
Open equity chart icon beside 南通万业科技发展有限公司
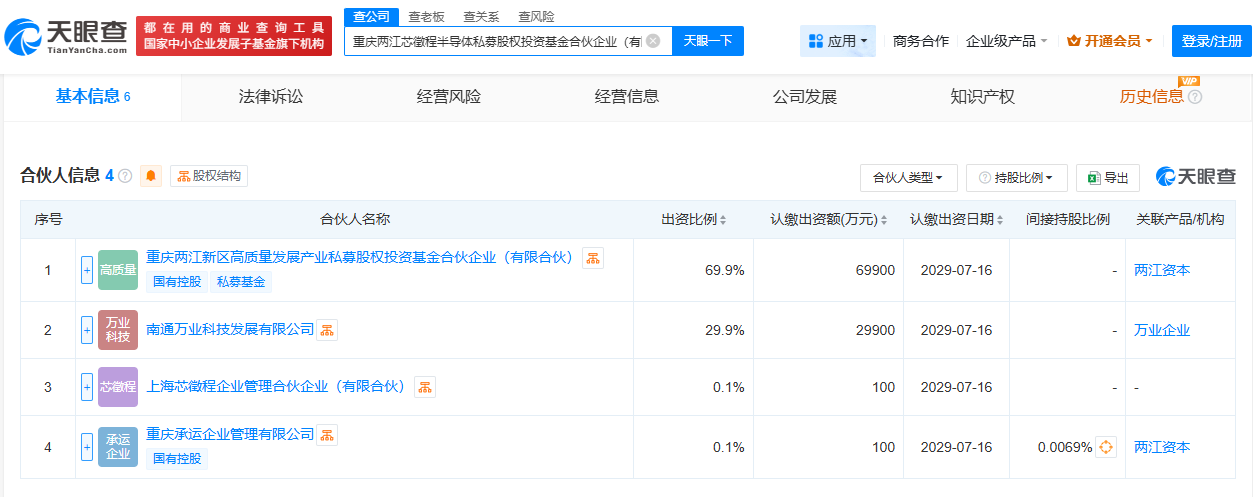(x=327, y=330)
